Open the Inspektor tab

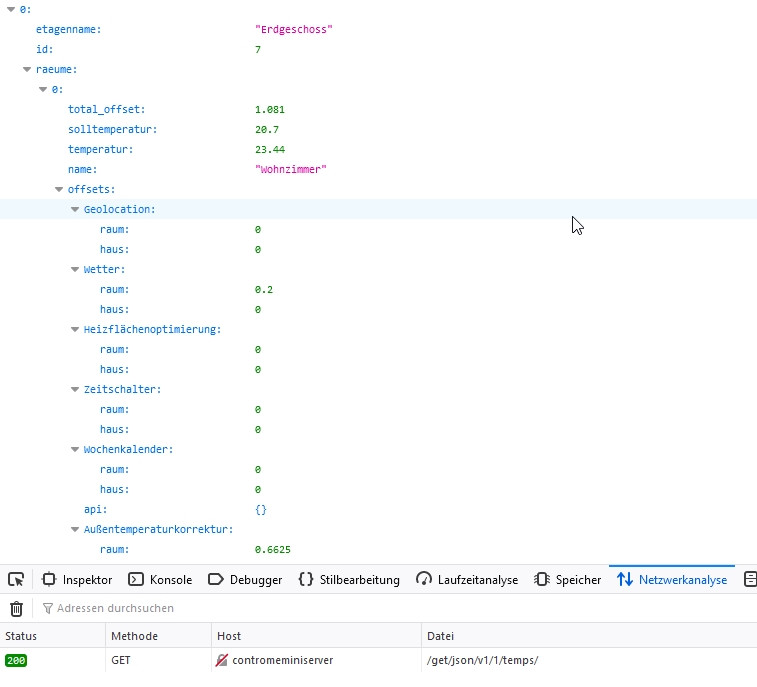click(x=77, y=579)
